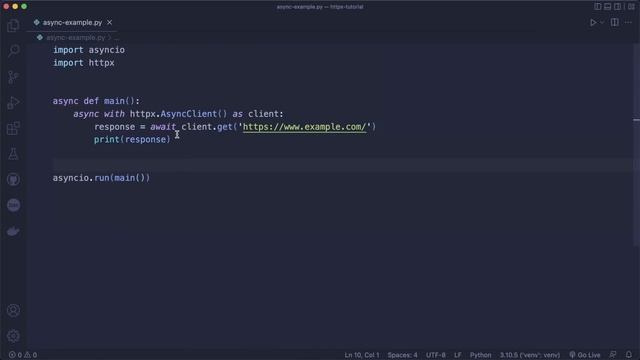Run the Python file with play button

tap(593, 22)
